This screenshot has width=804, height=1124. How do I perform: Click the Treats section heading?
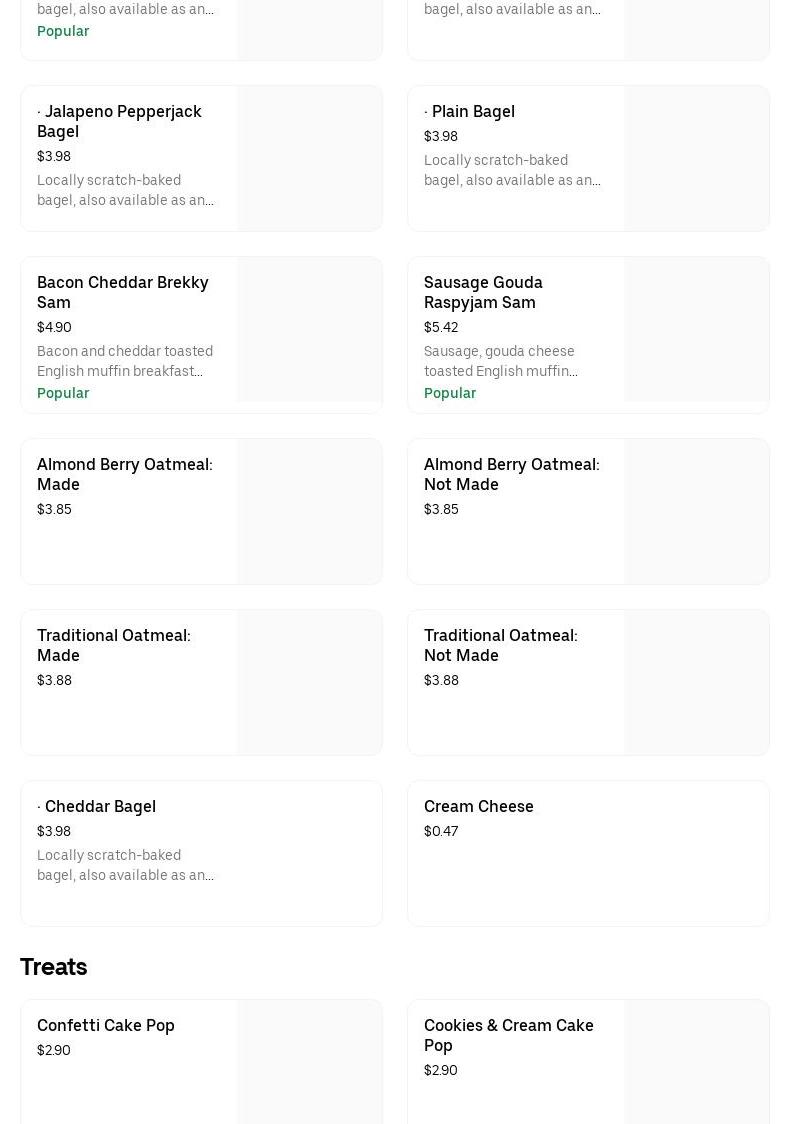tap(54, 967)
